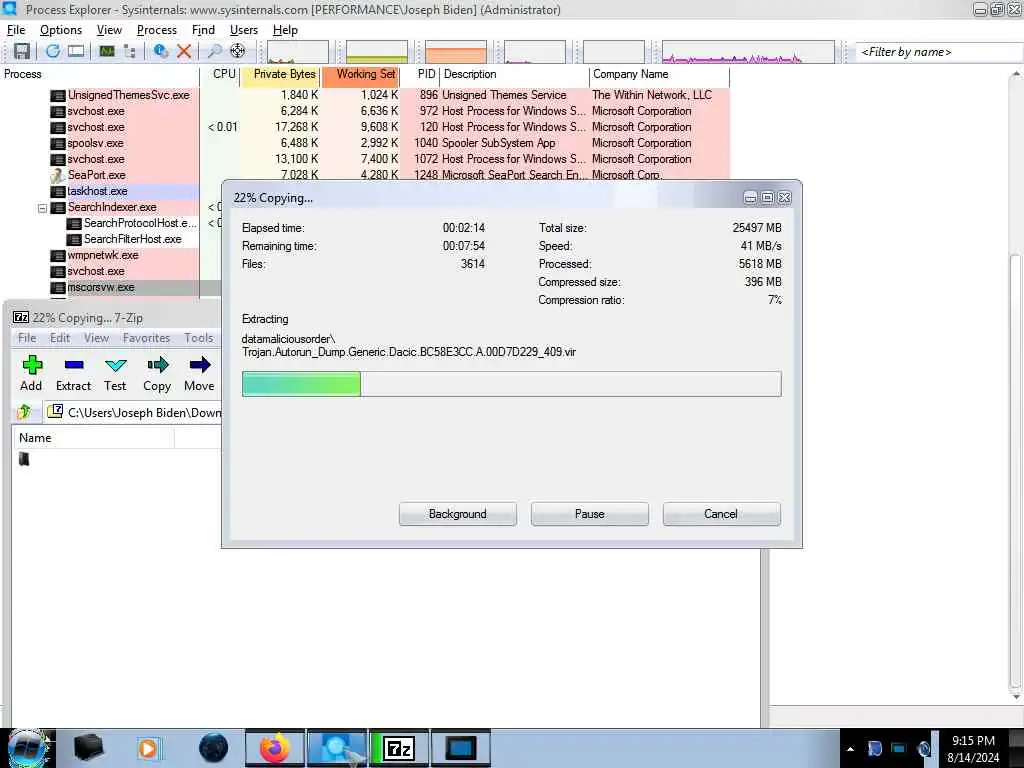Click the Find Window's Process crosshair icon
This screenshot has width=1024, height=768.
point(238,51)
